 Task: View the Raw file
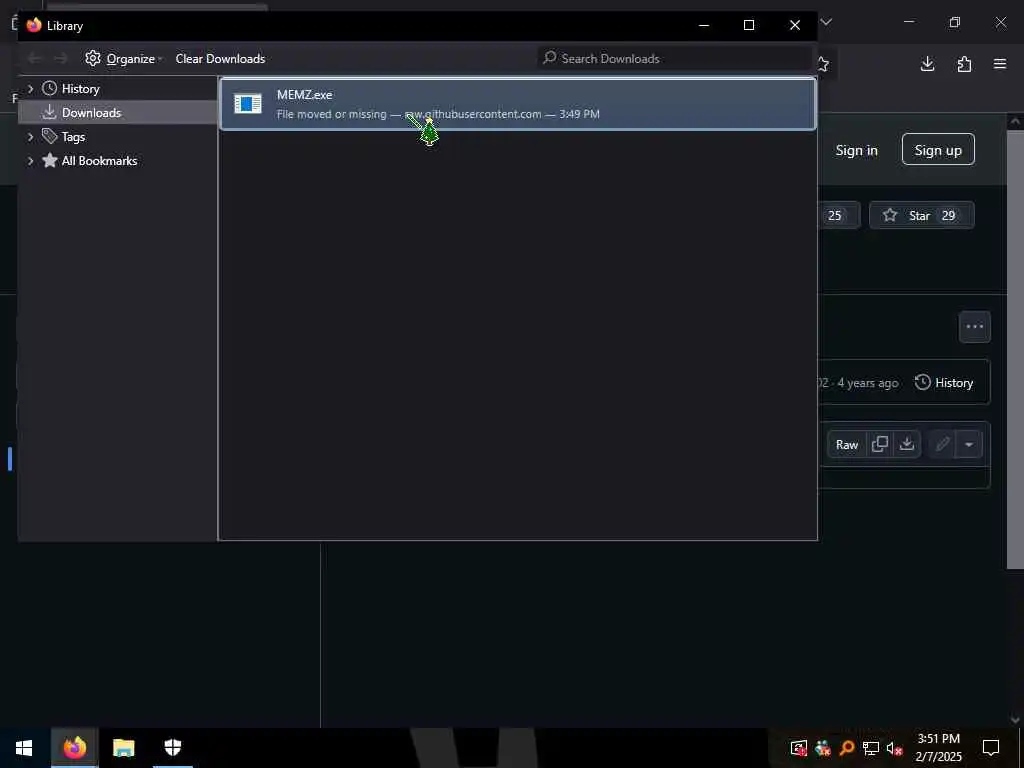point(847,445)
